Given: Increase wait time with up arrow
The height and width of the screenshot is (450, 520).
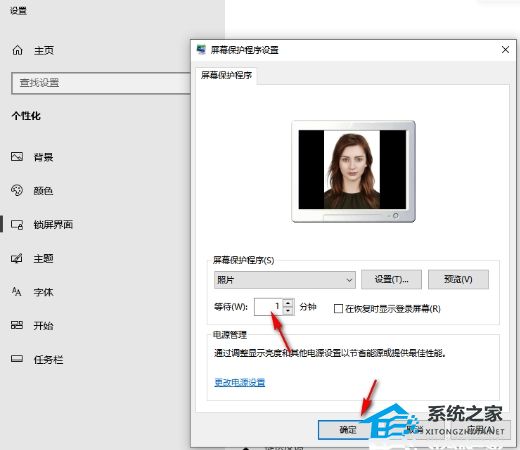Looking at the screenshot, I should [289, 303].
